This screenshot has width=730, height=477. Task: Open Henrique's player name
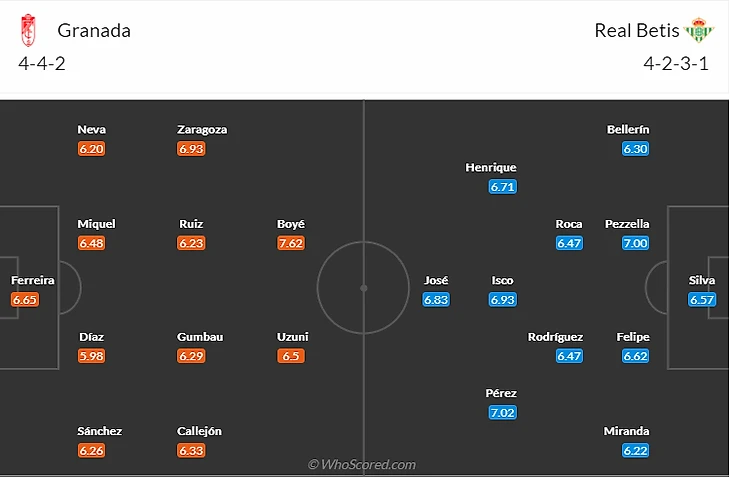(491, 167)
